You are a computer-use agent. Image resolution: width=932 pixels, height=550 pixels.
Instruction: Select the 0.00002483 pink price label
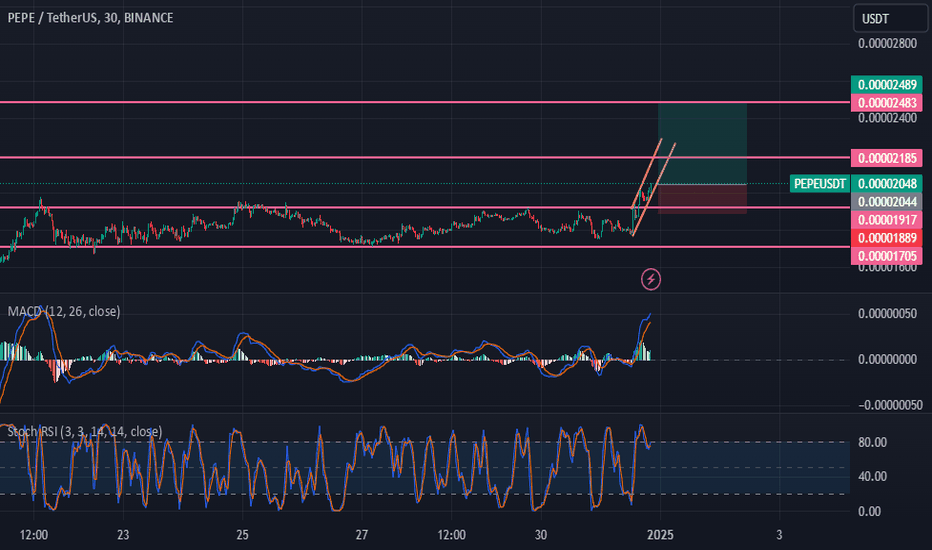tap(887, 103)
